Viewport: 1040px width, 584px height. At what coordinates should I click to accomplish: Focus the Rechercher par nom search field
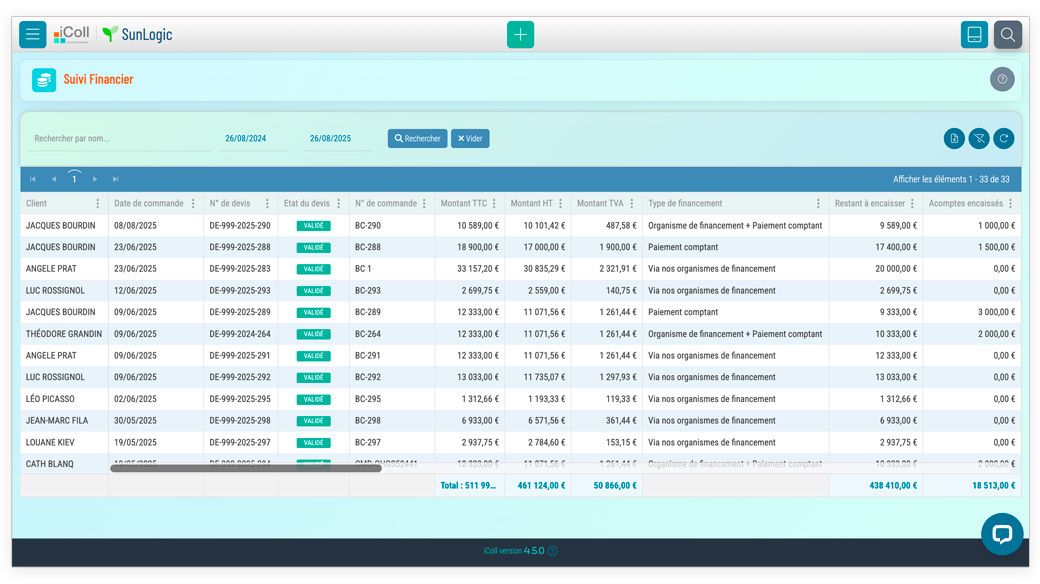pyautogui.click(x=120, y=138)
